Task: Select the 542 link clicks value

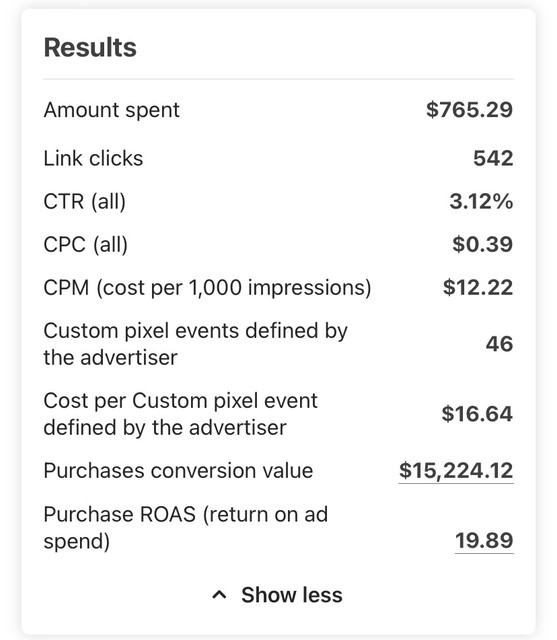Action: click(493, 158)
